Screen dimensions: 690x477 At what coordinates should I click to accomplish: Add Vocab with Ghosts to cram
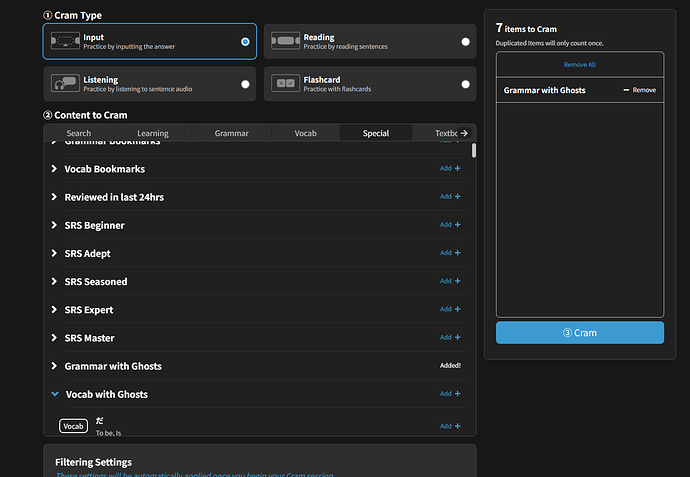450,393
